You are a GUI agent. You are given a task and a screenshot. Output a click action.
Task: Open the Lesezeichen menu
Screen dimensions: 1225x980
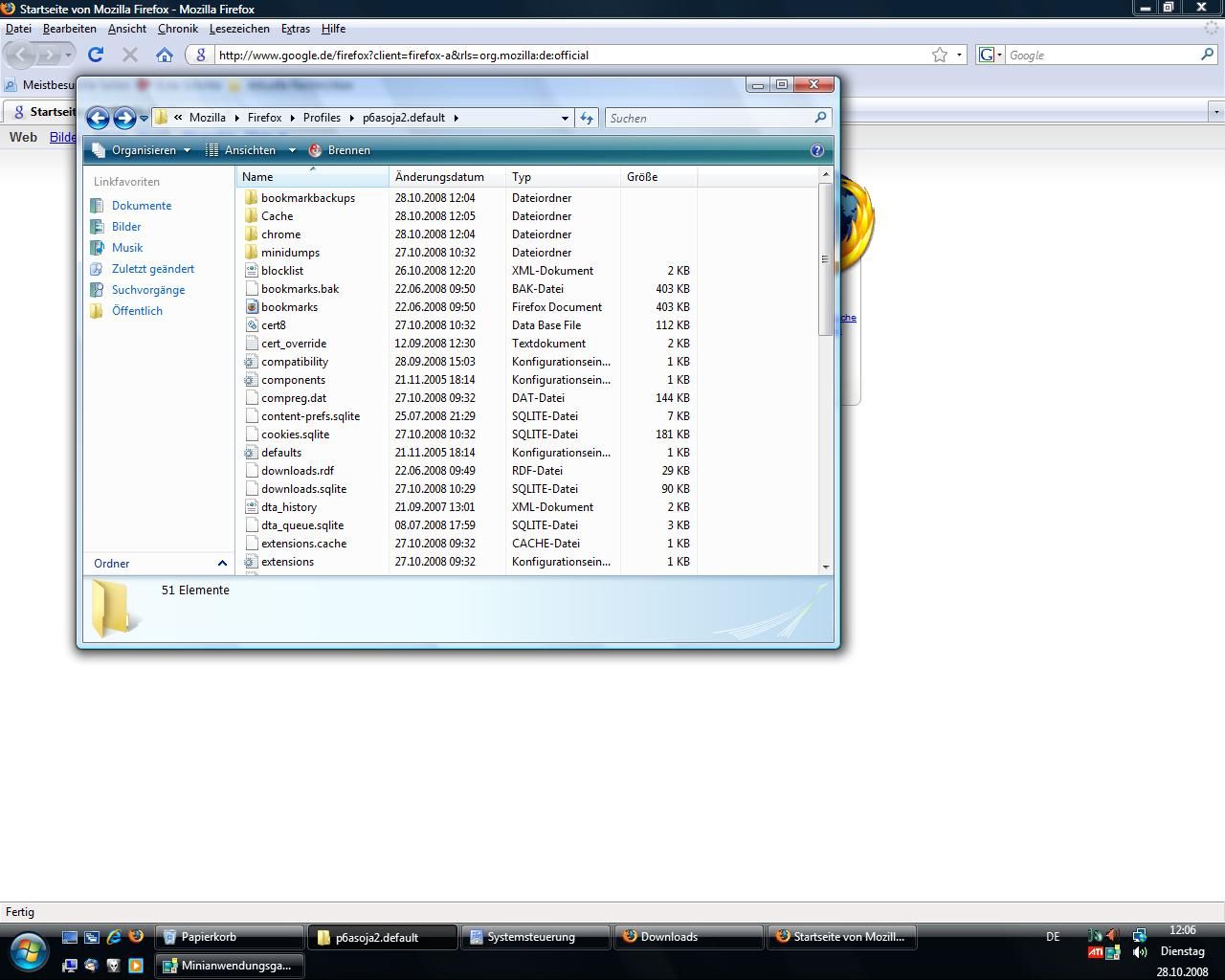click(239, 29)
